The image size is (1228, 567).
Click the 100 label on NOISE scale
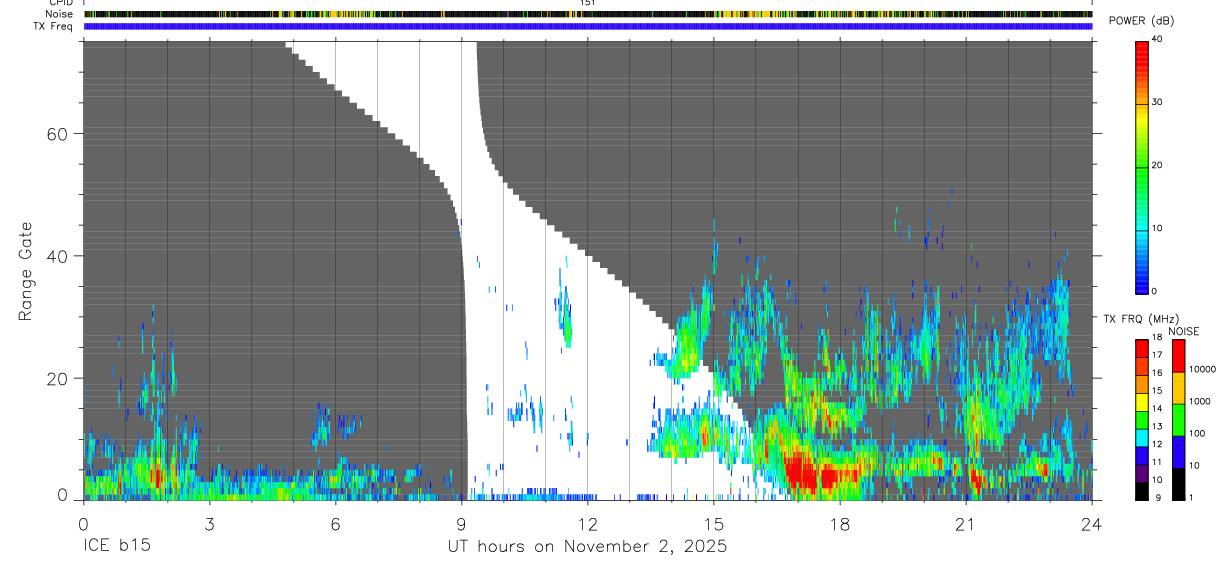1198,434
